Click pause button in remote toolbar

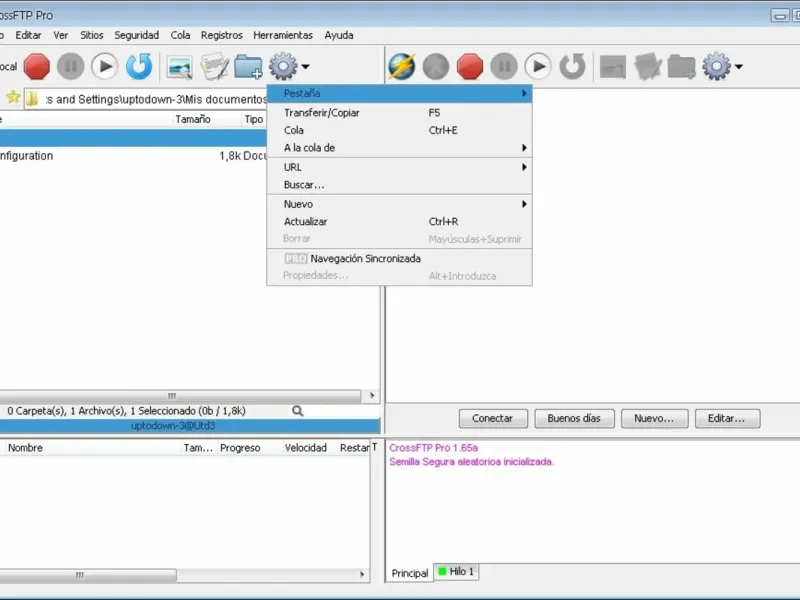point(504,66)
